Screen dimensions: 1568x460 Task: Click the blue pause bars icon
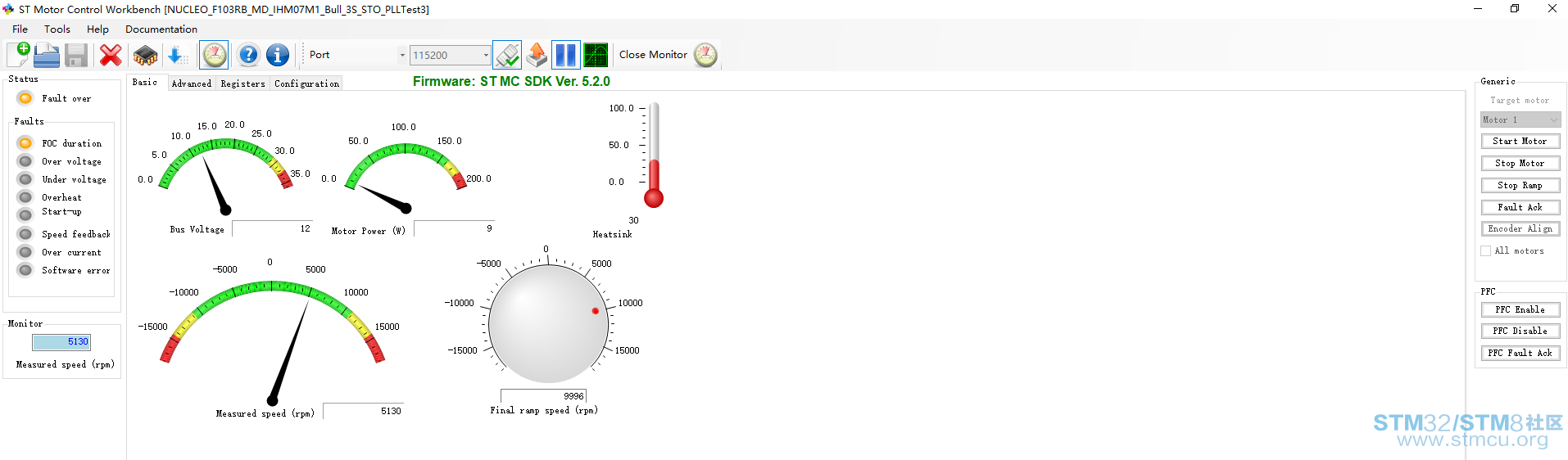point(565,55)
